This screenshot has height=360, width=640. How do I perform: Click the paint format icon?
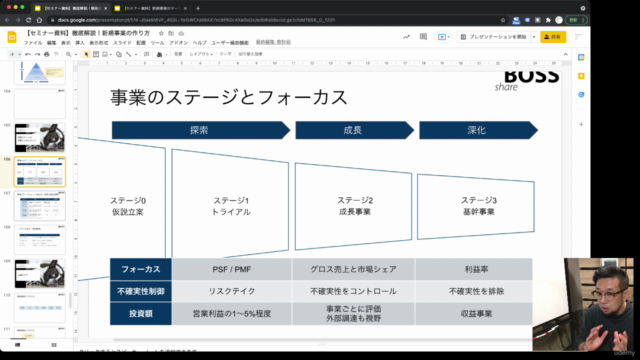click(x=56, y=54)
